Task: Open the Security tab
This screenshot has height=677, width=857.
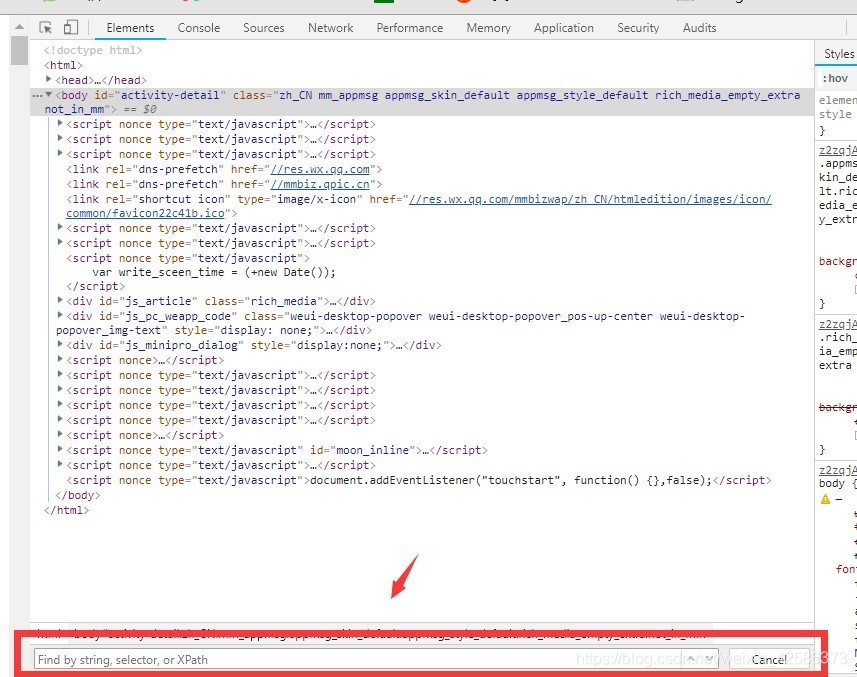Action: pyautogui.click(x=638, y=28)
